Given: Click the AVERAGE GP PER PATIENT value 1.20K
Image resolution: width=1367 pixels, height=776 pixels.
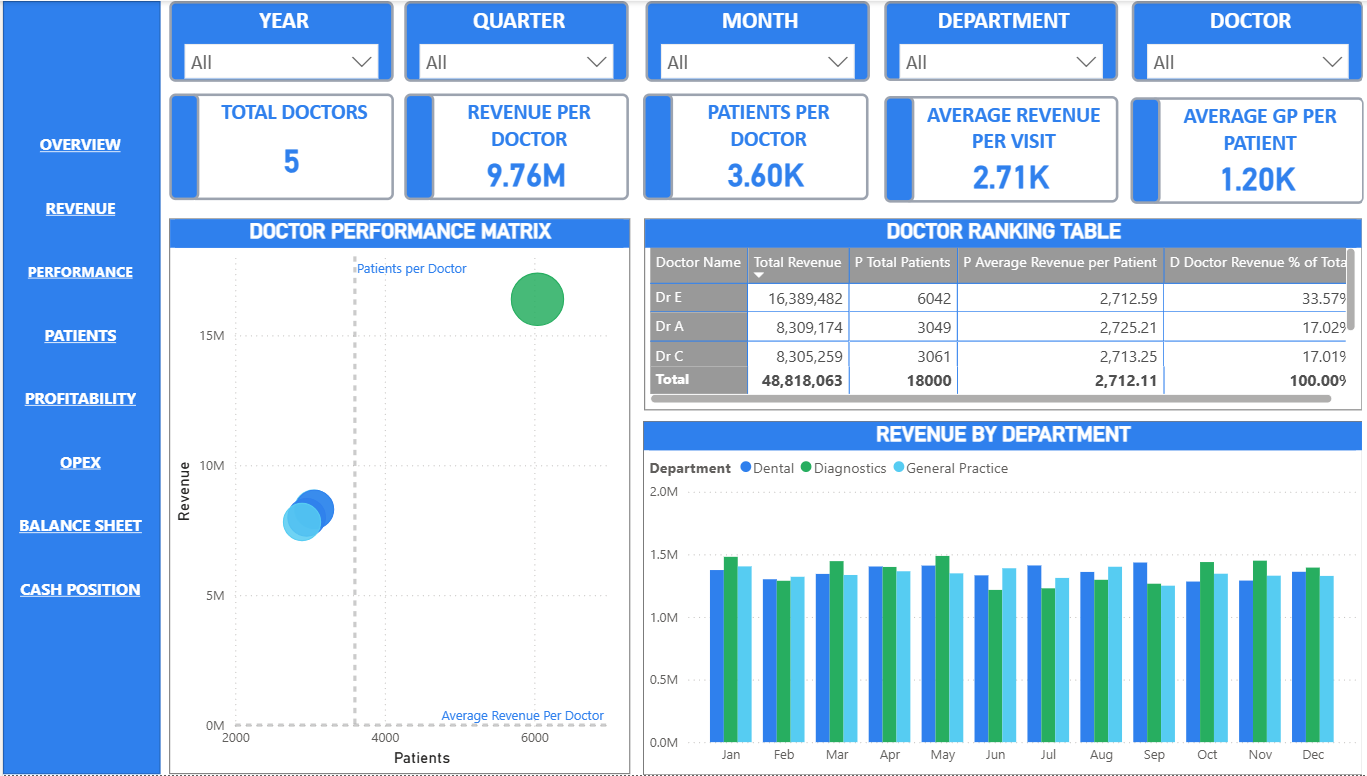Looking at the screenshot, I should pos(1258,180).
